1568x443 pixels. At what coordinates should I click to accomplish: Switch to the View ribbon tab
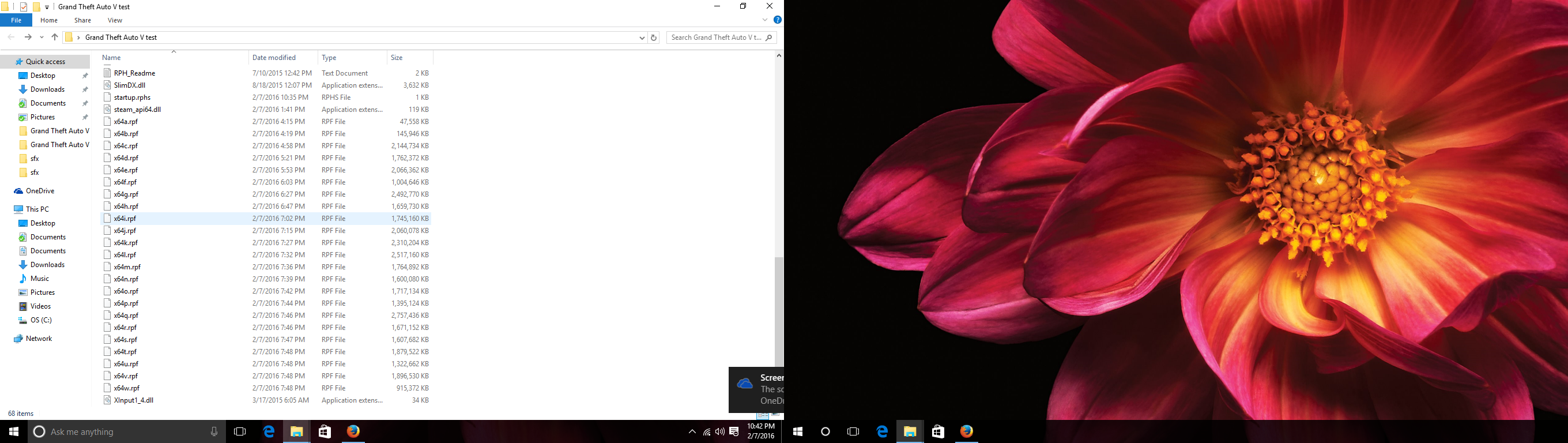(x=115, y=20)
